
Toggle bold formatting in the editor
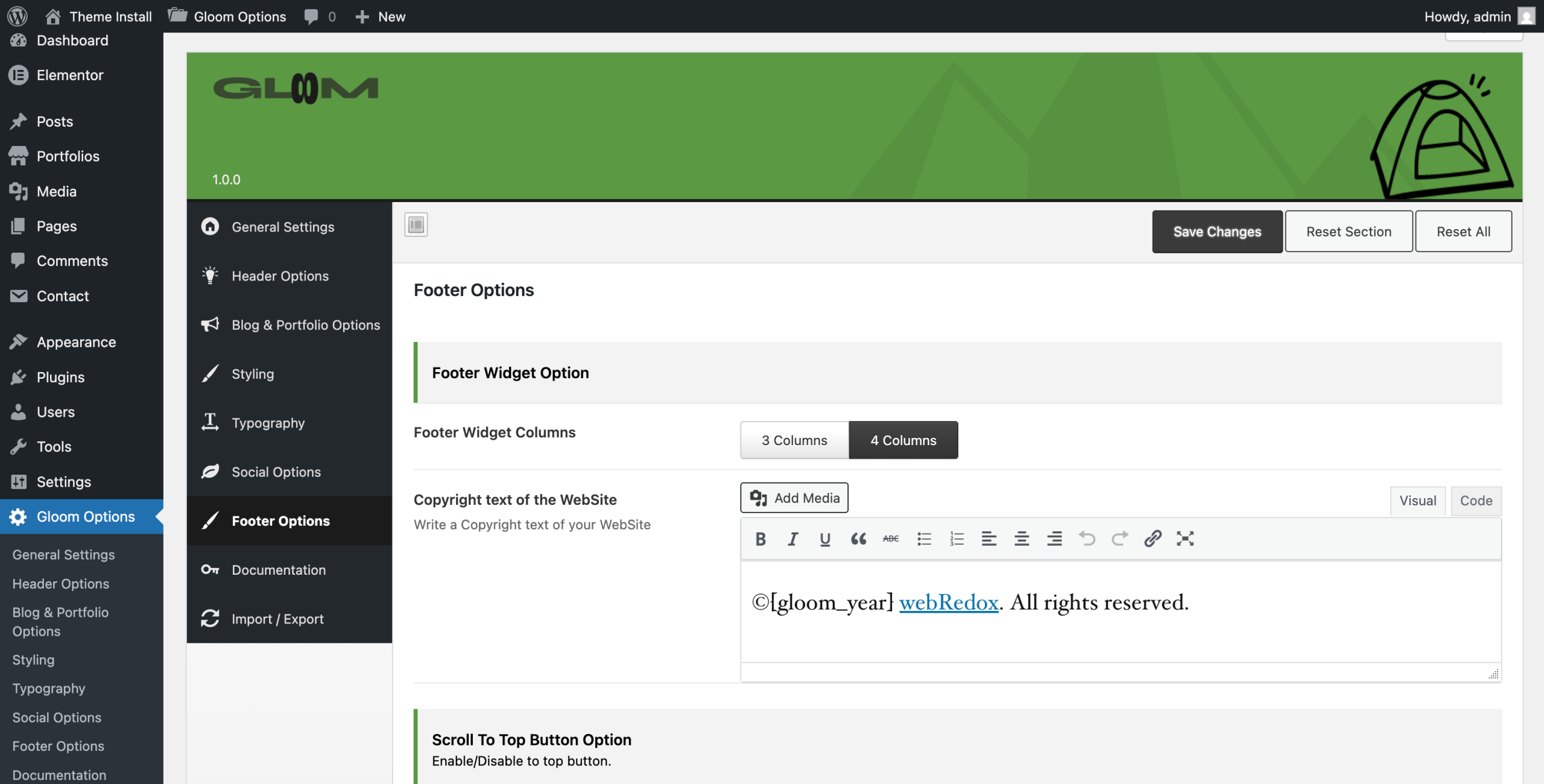pyautogui.click(x=761, y=539)
